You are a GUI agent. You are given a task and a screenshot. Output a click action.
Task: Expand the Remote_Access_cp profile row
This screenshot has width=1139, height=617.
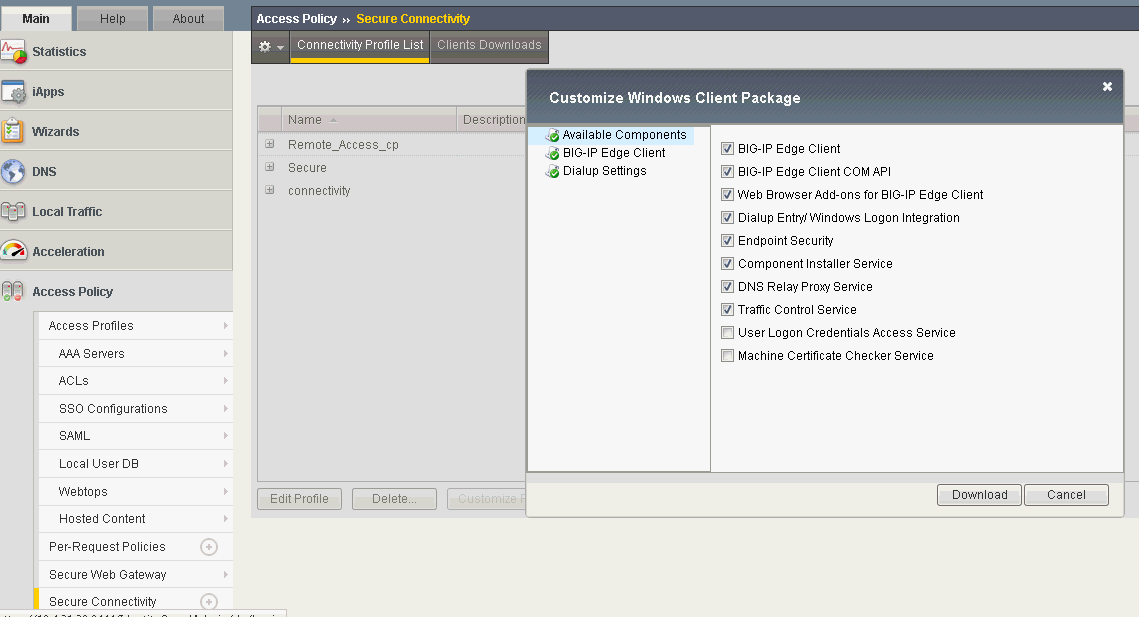270,144
